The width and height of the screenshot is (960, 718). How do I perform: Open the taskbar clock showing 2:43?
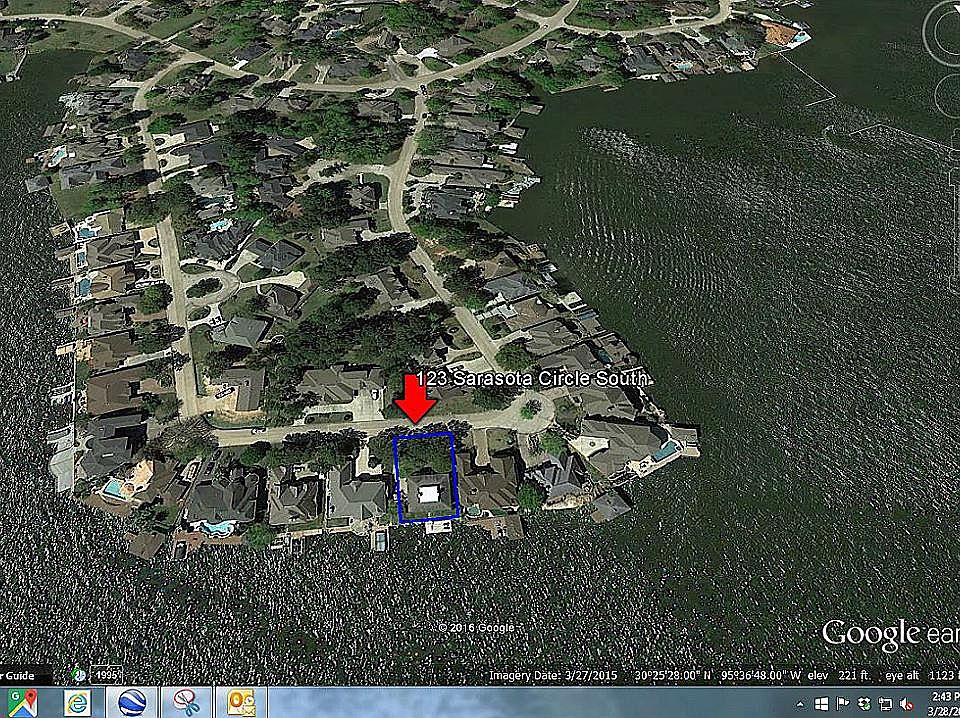coord(943,703)
